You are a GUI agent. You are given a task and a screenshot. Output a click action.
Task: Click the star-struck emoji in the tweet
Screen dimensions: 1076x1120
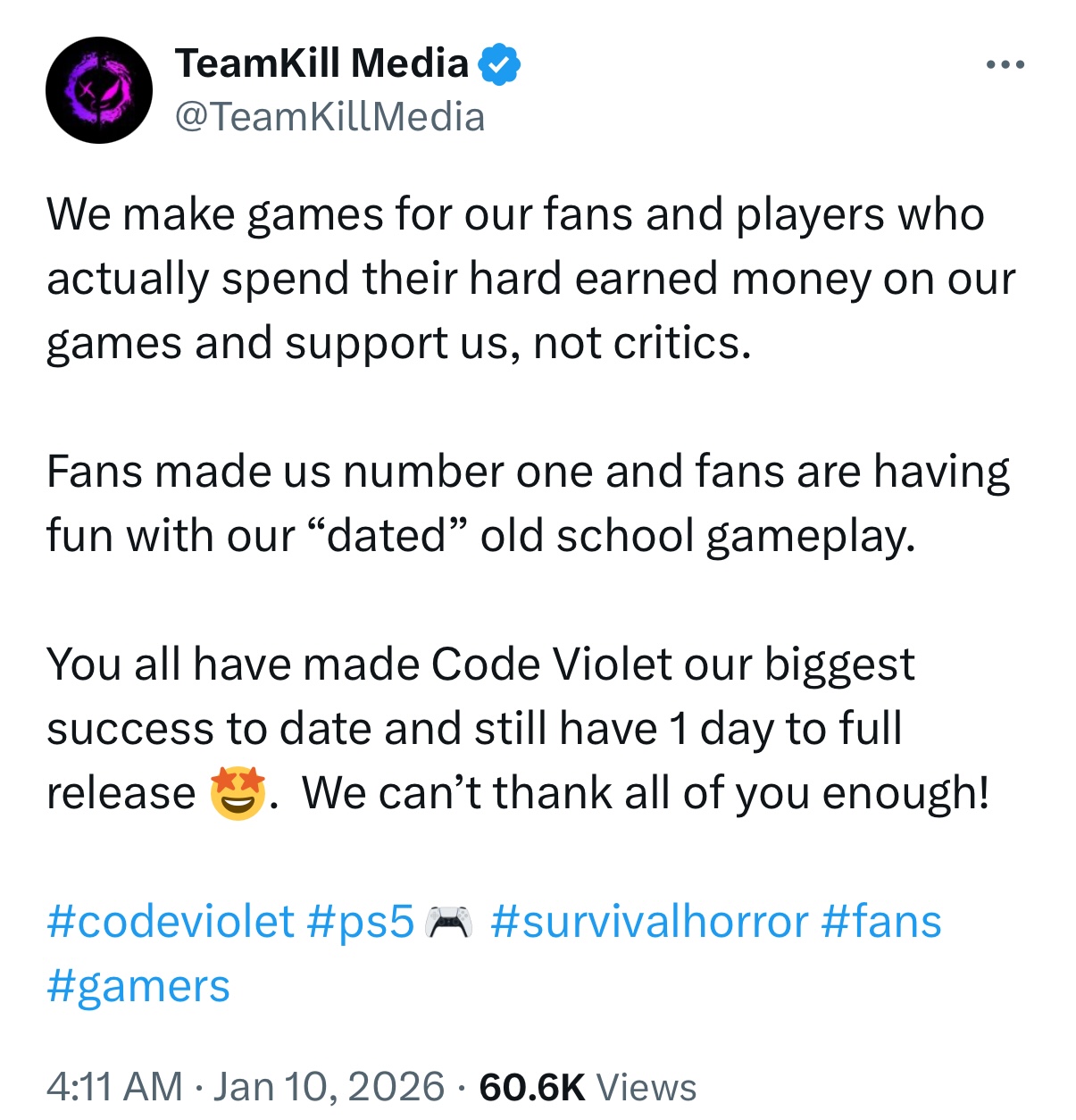pyautogui.click(x=238, y=793)
